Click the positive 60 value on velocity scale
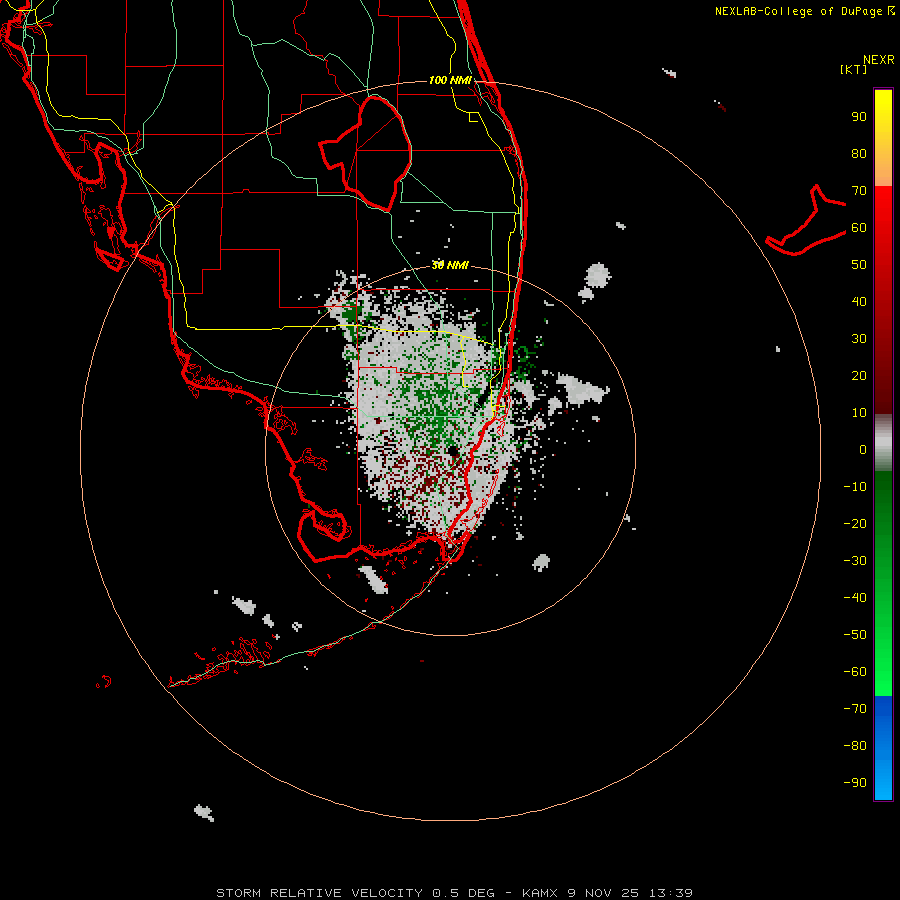Viewport: 900px width, 900px height. coord(859,228)
